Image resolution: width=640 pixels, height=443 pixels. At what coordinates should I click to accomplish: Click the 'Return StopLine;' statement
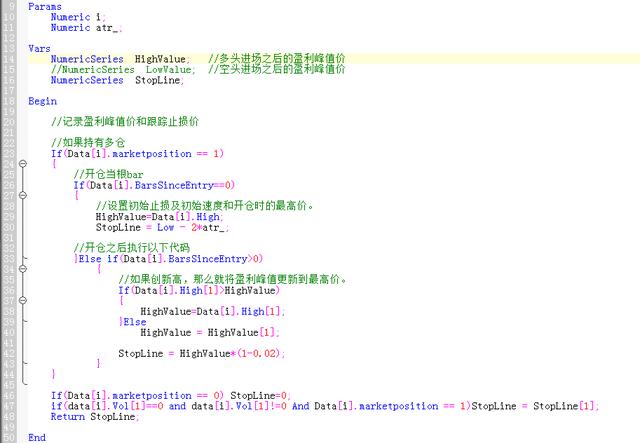(x=95, y=416)
